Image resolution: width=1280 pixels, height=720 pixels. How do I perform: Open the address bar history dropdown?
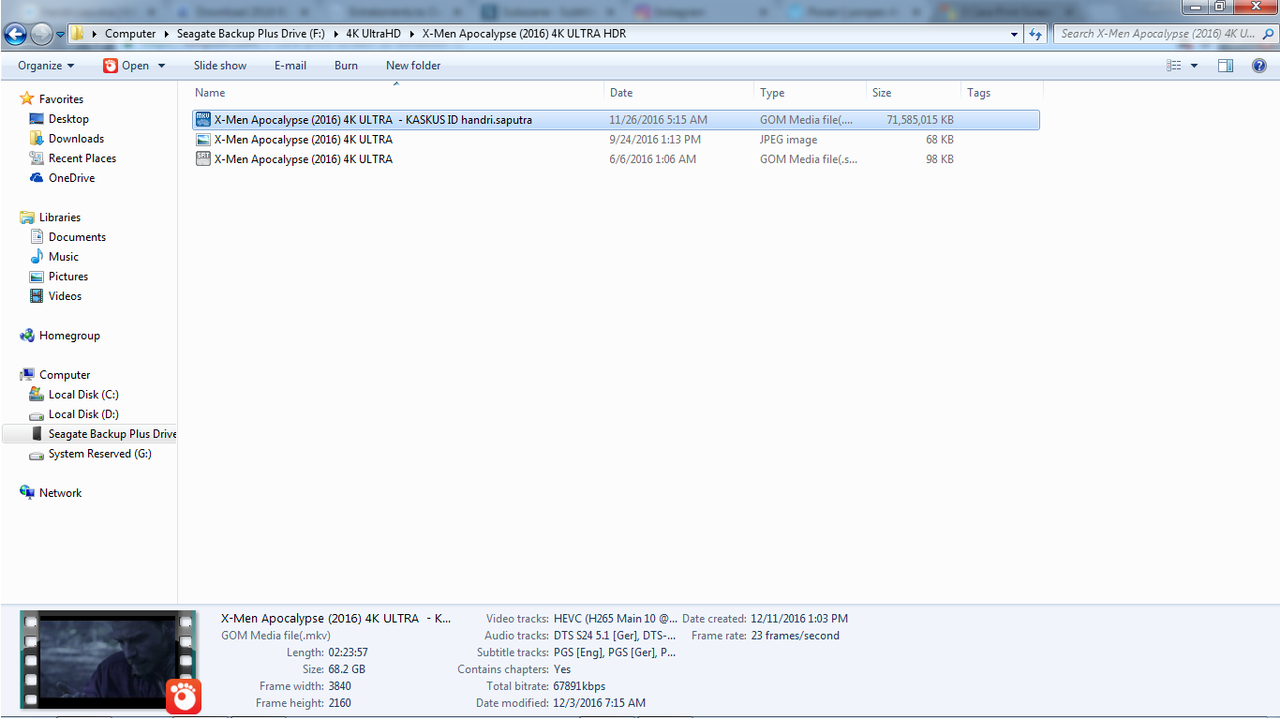(1015, 33)
